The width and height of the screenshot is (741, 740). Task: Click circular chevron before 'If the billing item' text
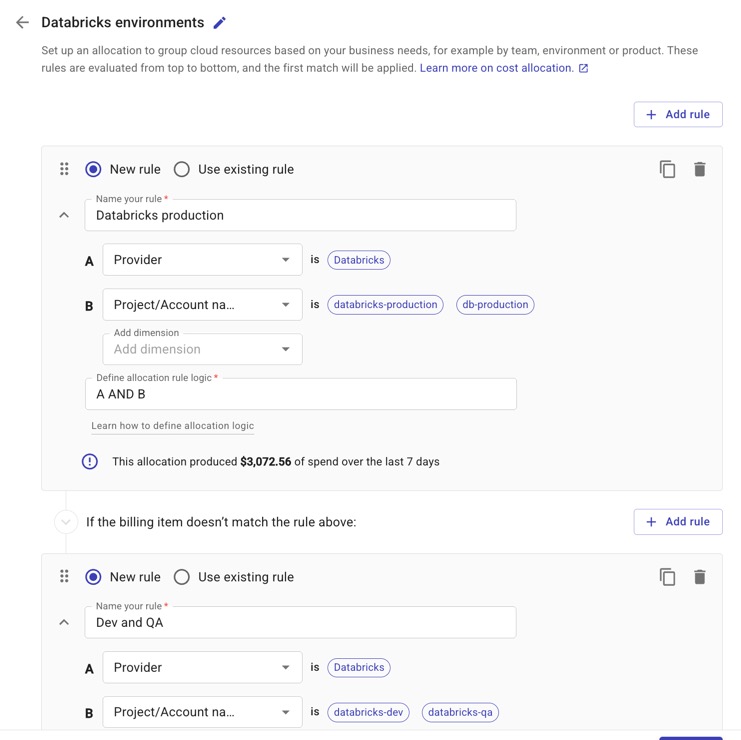(66, 522)
